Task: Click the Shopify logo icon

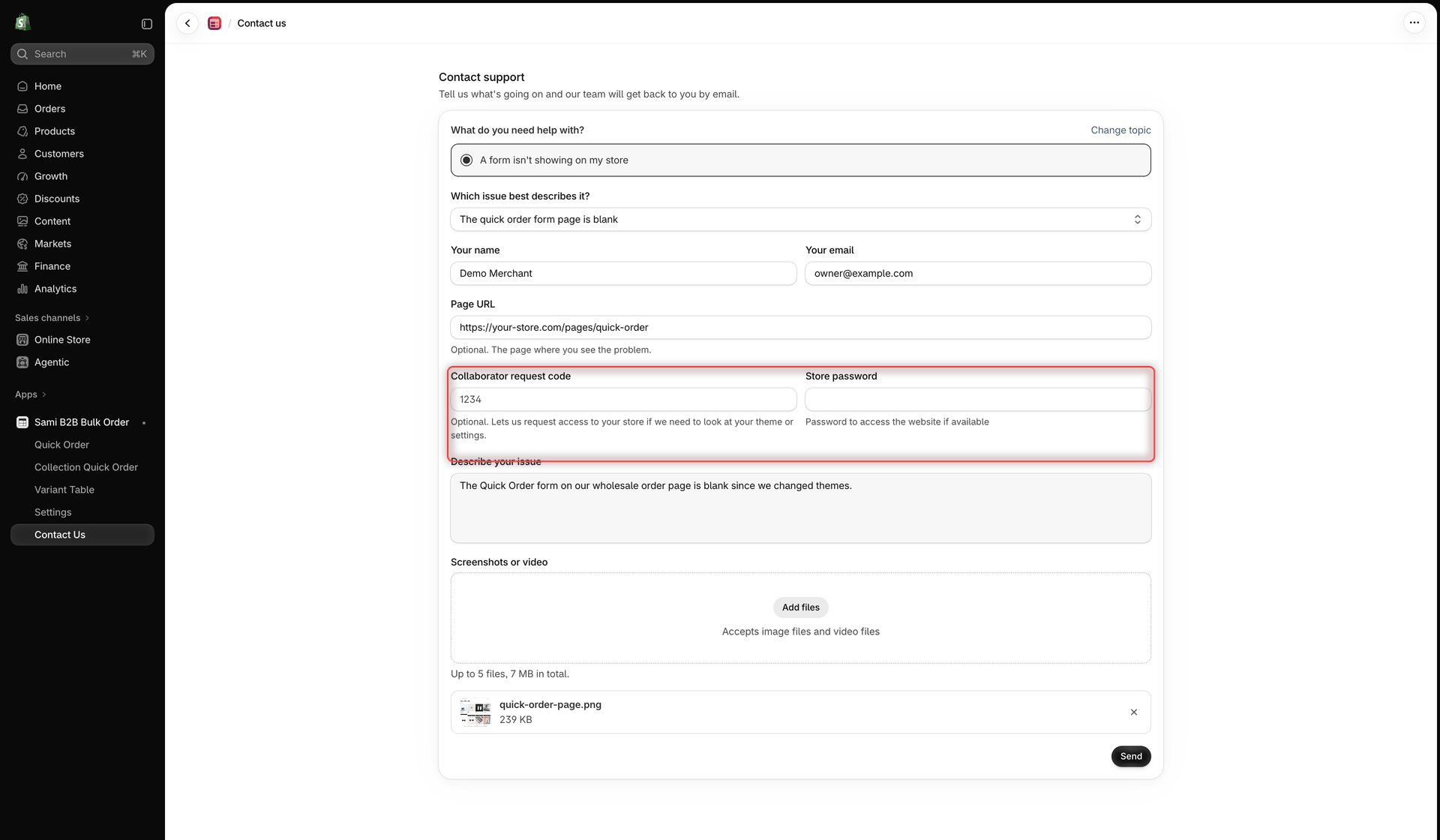Action: [22, 22]
